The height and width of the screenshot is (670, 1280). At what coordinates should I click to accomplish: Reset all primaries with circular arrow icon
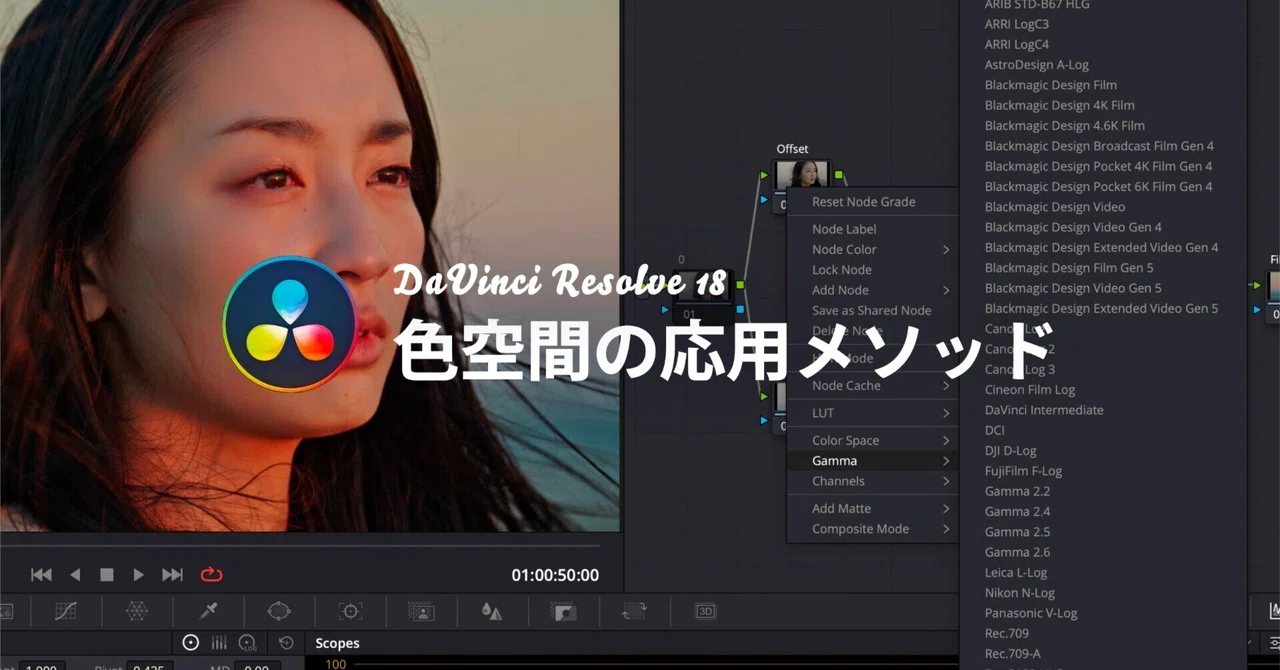coord(286,643)
